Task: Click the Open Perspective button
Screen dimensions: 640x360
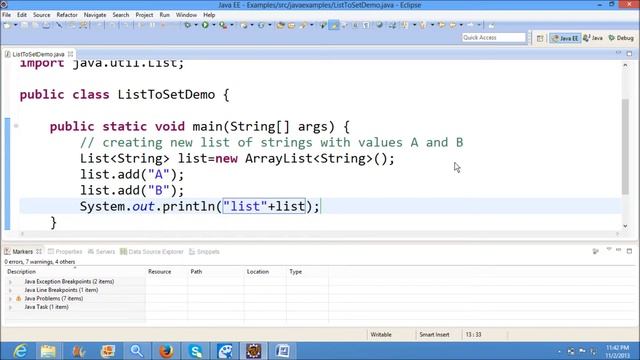Action: [540, 38]
